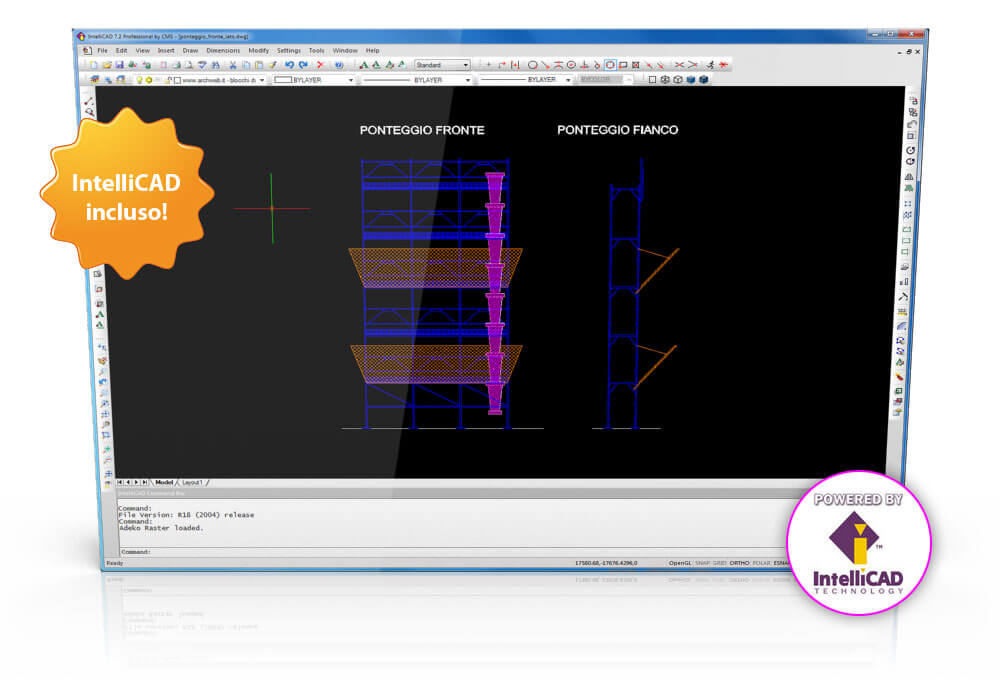Switch to the Model tab

pyautogui.click(x=164, y=483)
